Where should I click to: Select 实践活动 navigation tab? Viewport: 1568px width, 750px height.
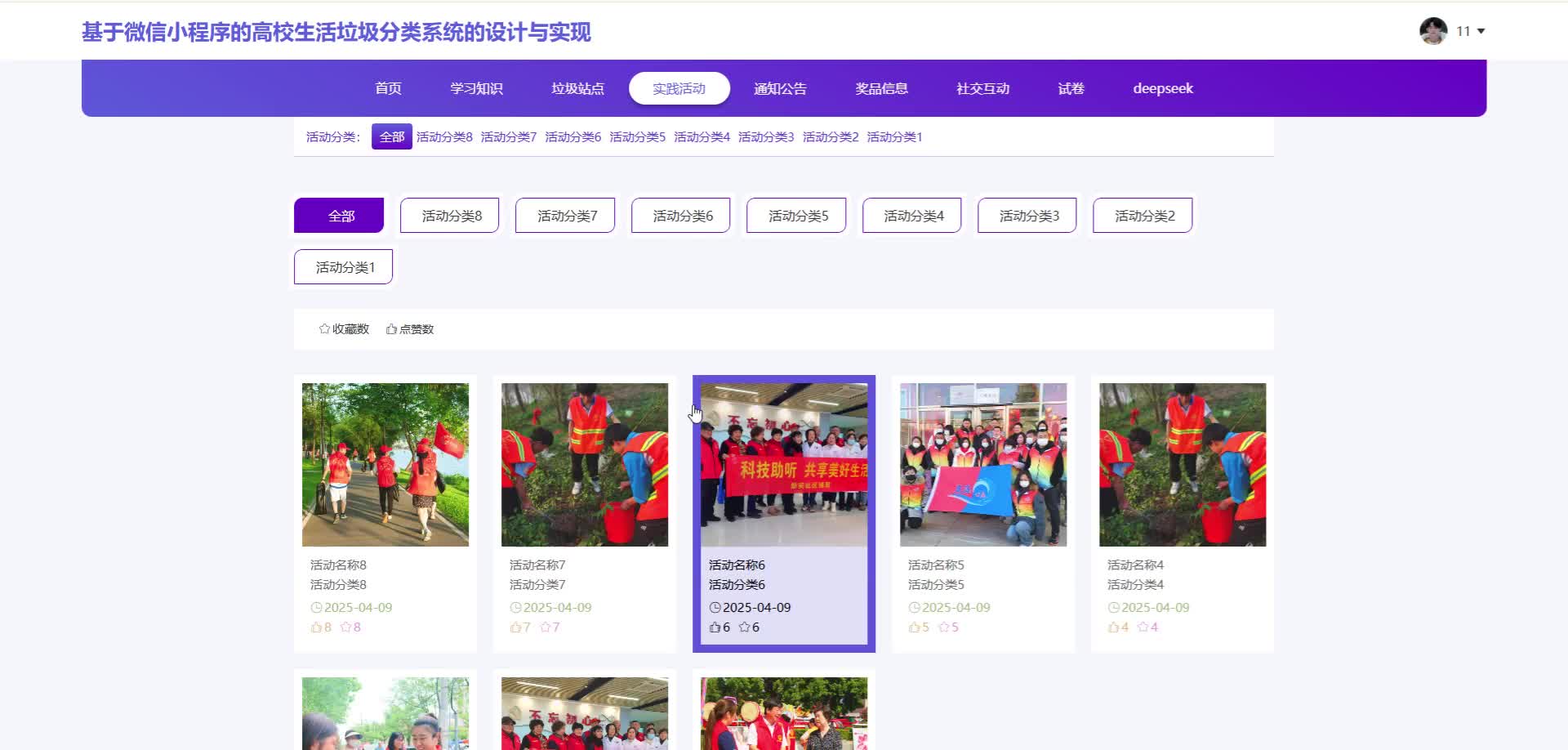[x=679, y=88]
